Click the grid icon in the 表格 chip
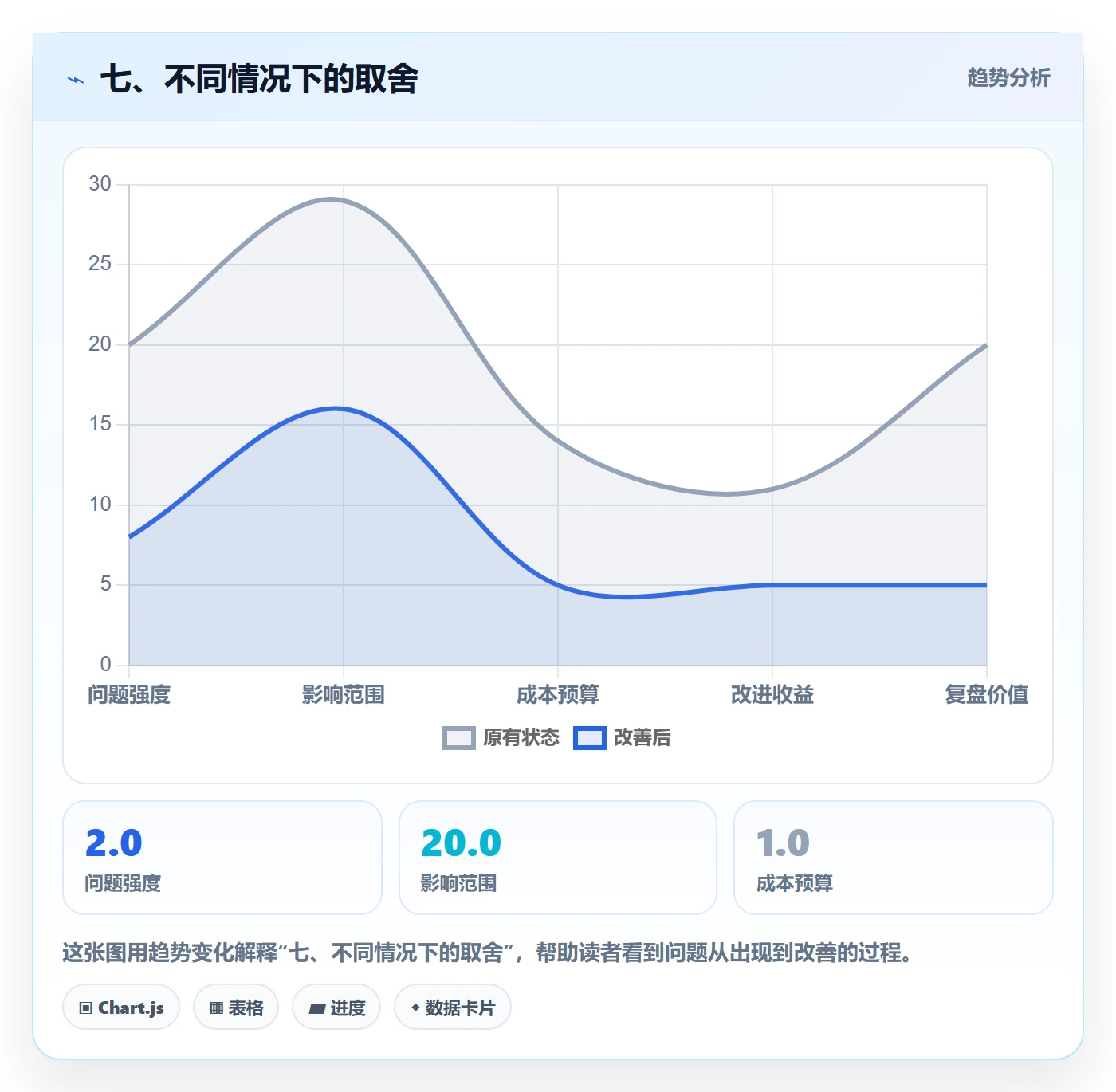1116x1092 pixels. pos(216,1008)
